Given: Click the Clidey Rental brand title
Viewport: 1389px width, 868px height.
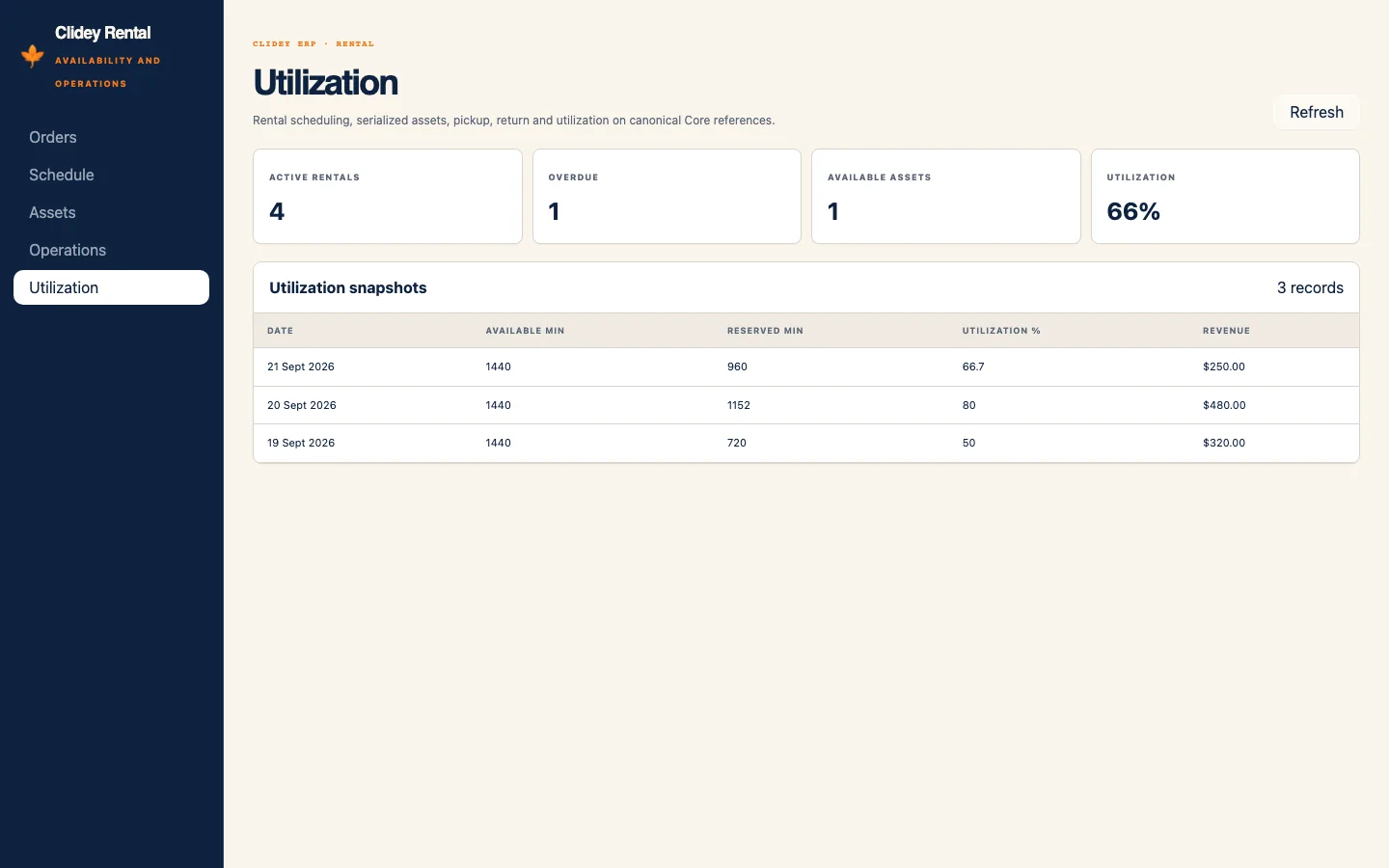Looking at the screenshot, I should (103, 33).
